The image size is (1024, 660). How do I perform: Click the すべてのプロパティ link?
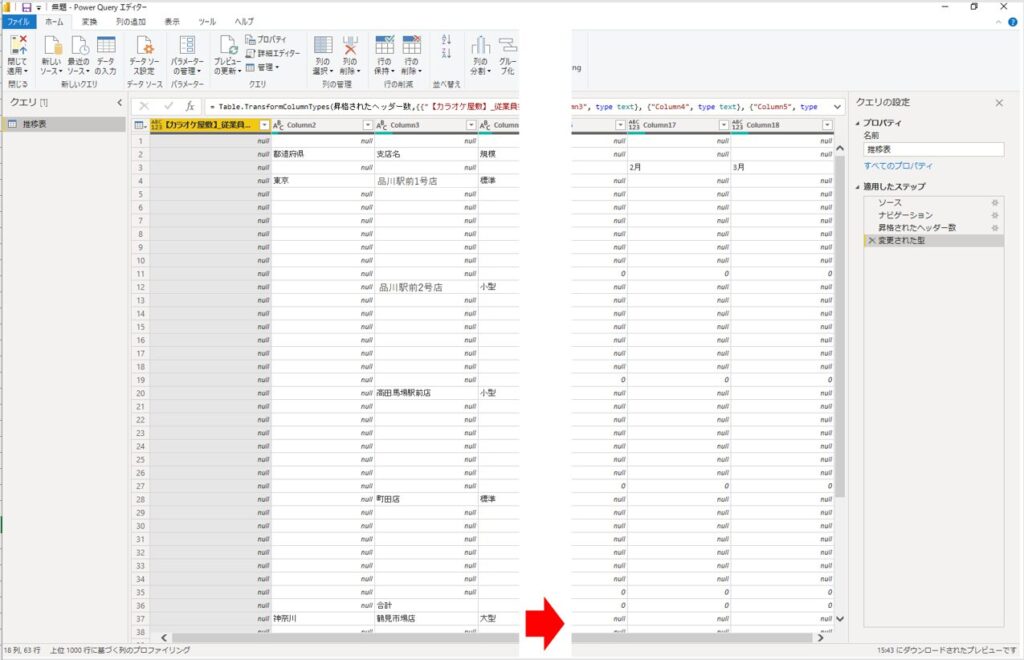click(x=898, y=166)
